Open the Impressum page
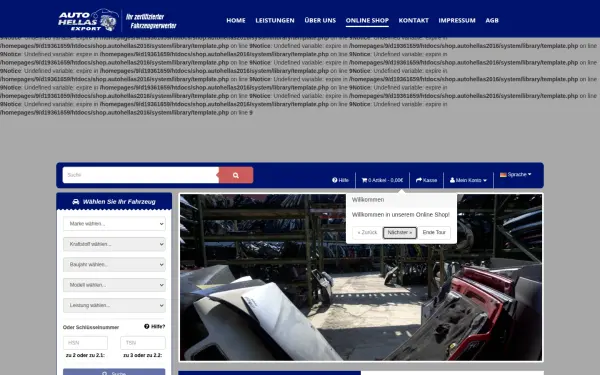Screen dimensions: 600x375 point(457,20)
